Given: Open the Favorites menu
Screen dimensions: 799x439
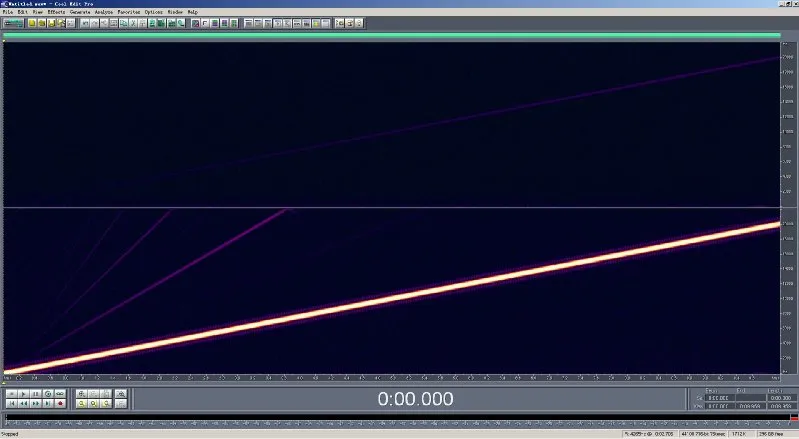Looking at the screenshot, I should 129,12.
